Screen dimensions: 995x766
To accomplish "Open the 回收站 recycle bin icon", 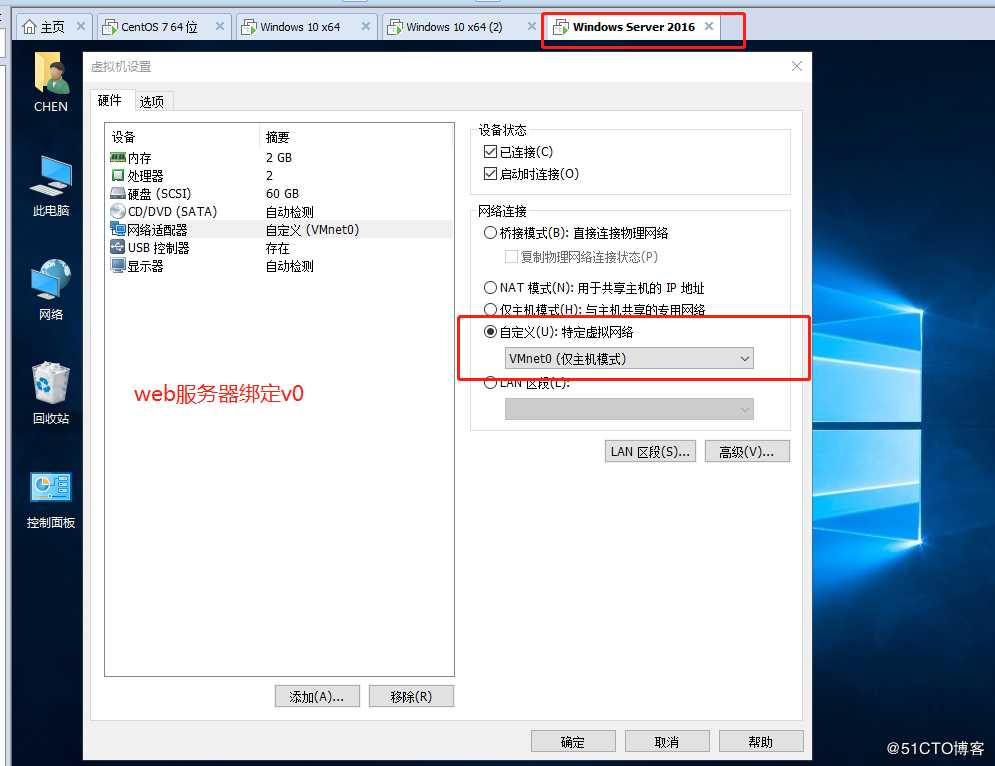I will pos(51,383).
